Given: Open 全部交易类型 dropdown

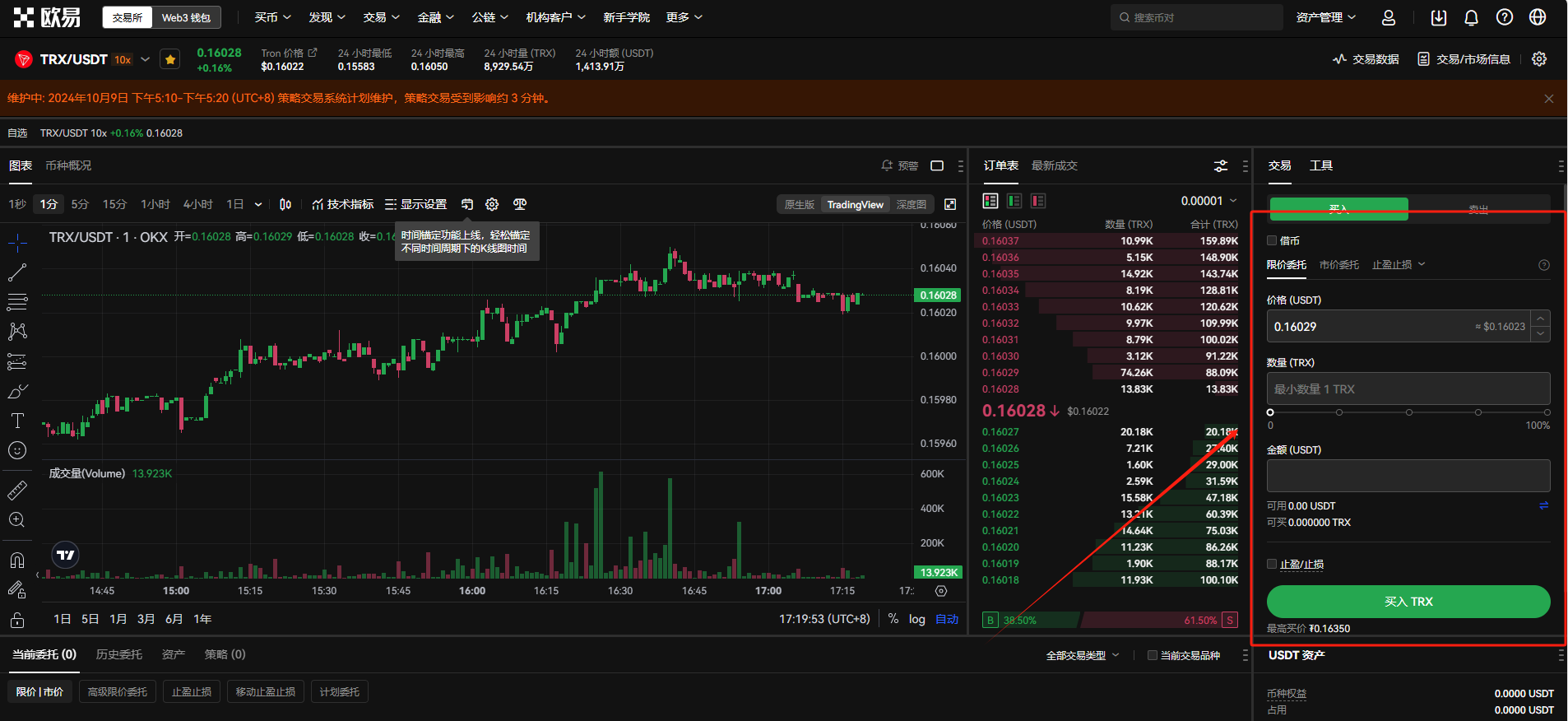Looking at the screenshot, I should click(1083, 655).
